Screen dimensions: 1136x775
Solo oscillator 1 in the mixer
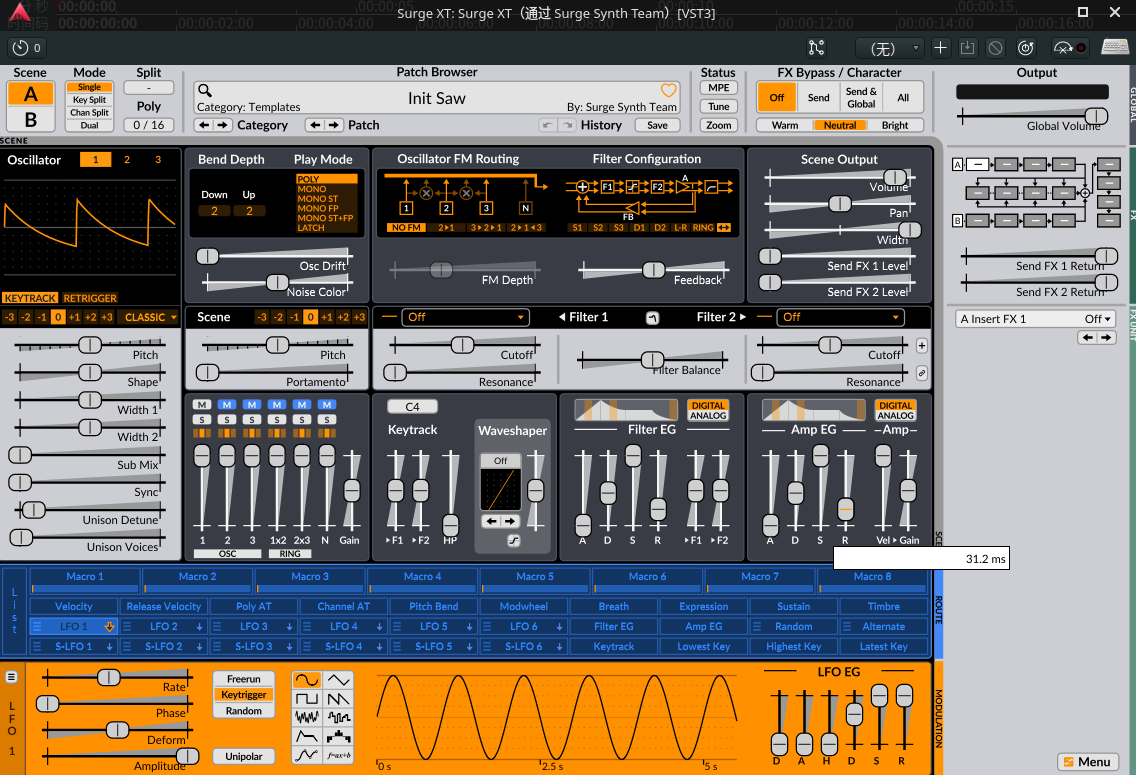pyautogui.click(x=202, y=419)
